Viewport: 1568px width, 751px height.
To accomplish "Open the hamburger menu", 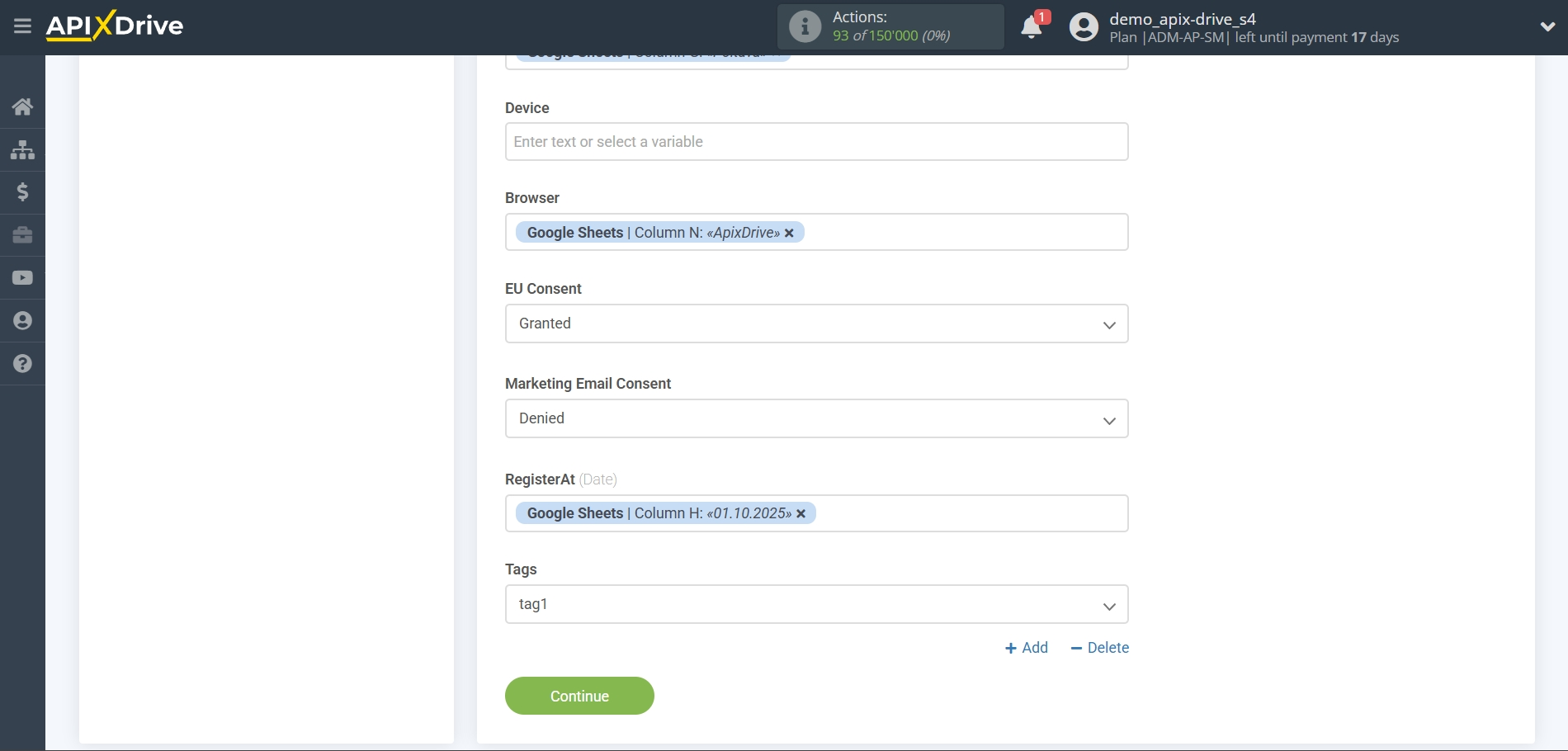I will pos(22,26).
